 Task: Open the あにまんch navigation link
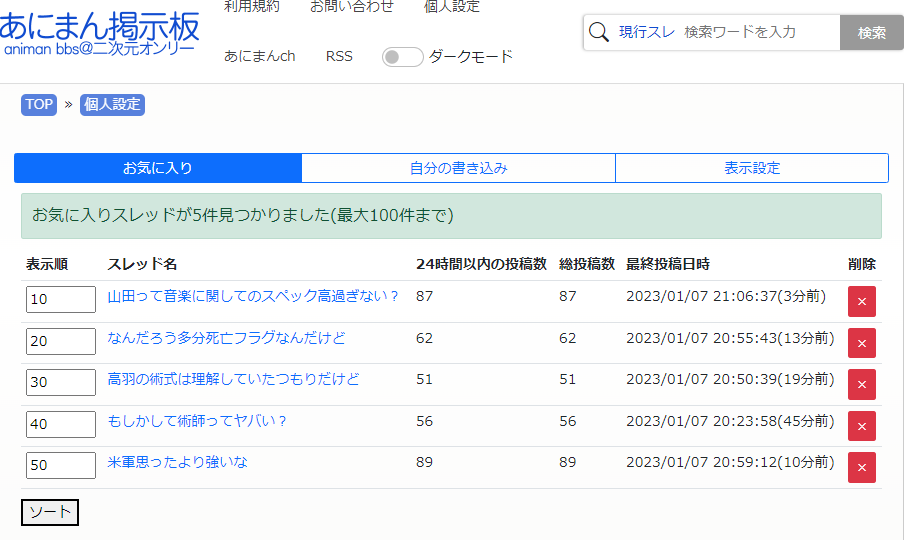click(260, 56)
